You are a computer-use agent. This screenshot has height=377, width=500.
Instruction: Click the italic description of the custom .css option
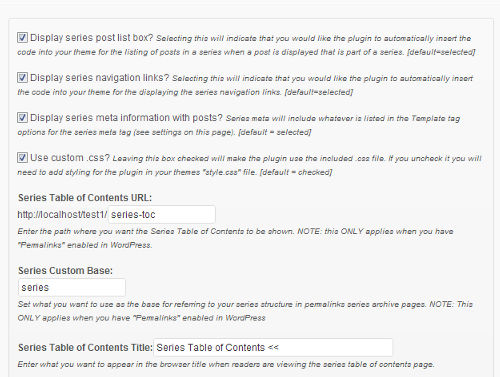point(249,165)
